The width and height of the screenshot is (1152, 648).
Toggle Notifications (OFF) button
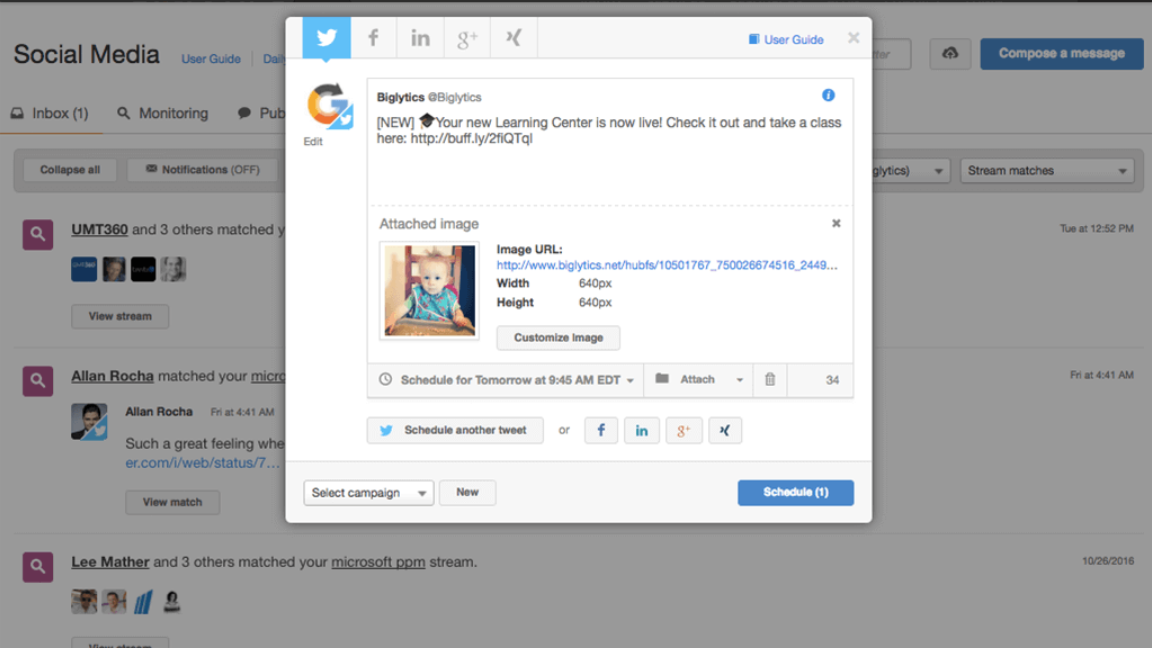coord(203,170)
